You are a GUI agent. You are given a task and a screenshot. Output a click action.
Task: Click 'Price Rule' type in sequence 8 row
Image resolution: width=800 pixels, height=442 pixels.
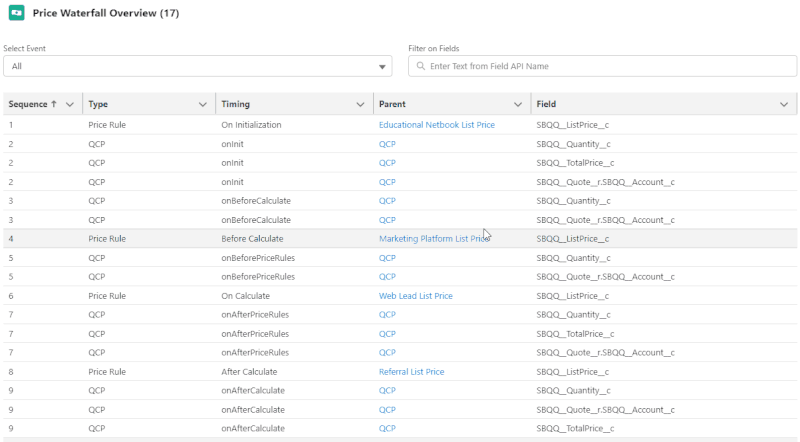pyautogui.click(x=107, y=372)
